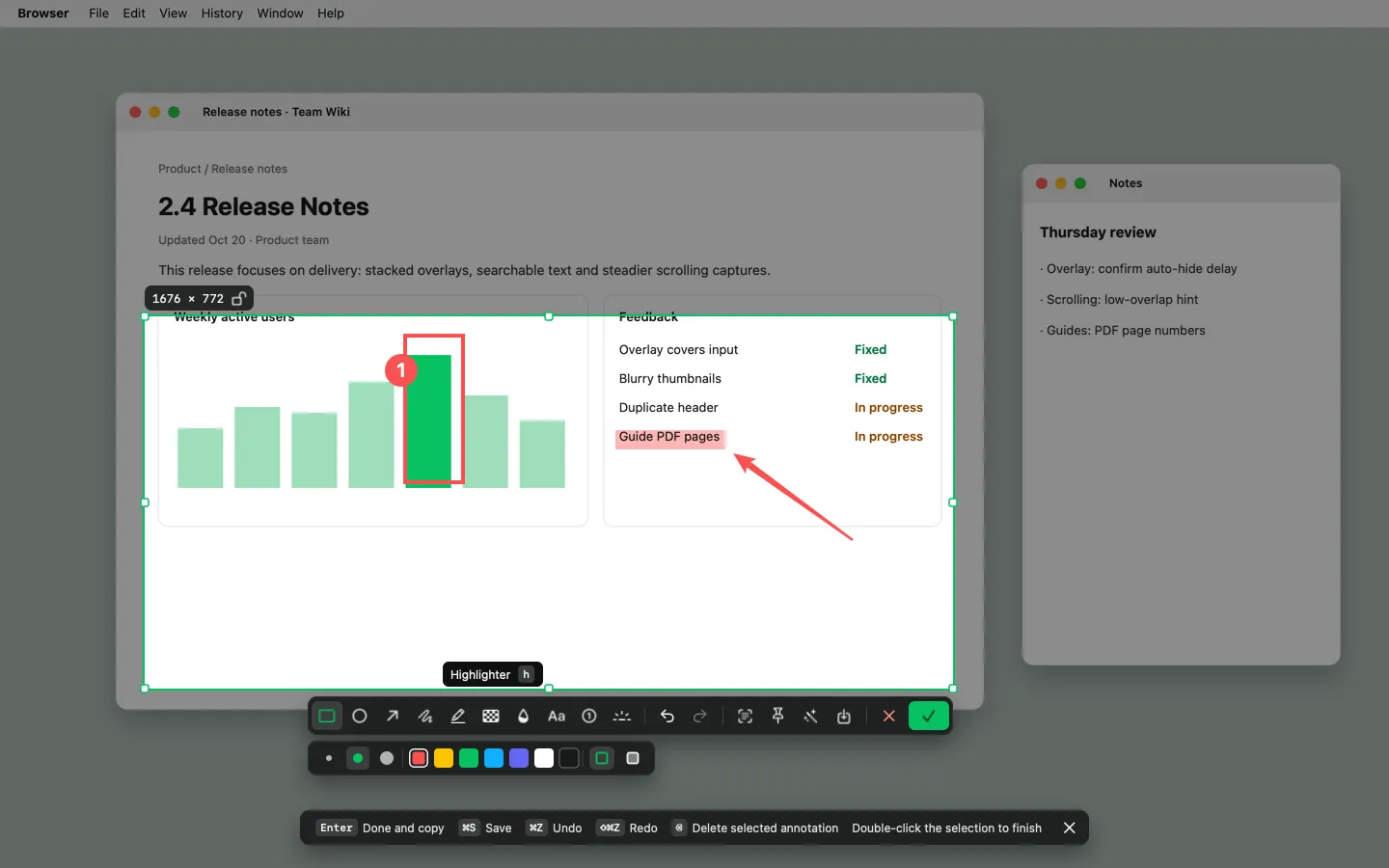
Task: Pin the screenshot to screen
Action: point(777,717)
